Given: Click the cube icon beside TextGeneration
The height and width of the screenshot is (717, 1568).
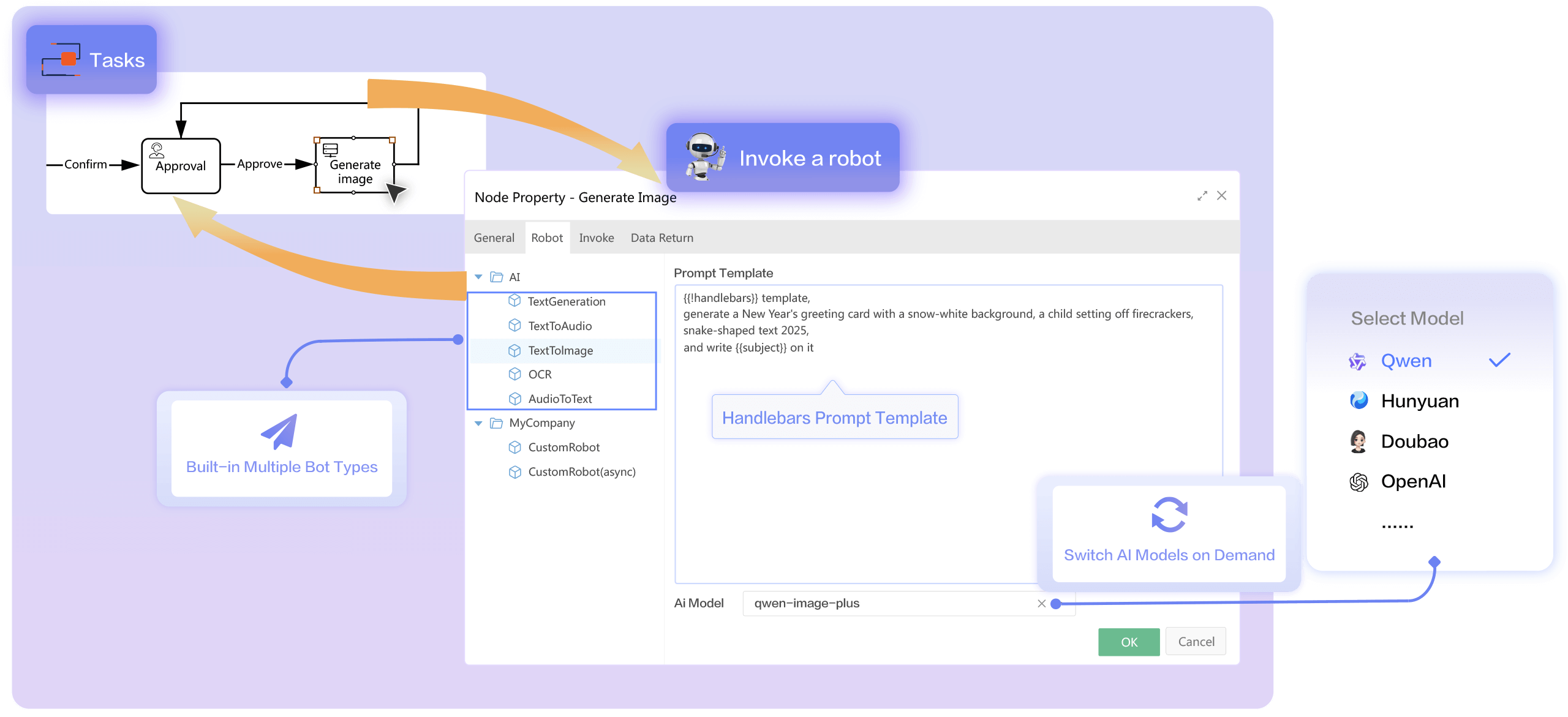Looking at the screenshot, I should (x=514, y=301).
